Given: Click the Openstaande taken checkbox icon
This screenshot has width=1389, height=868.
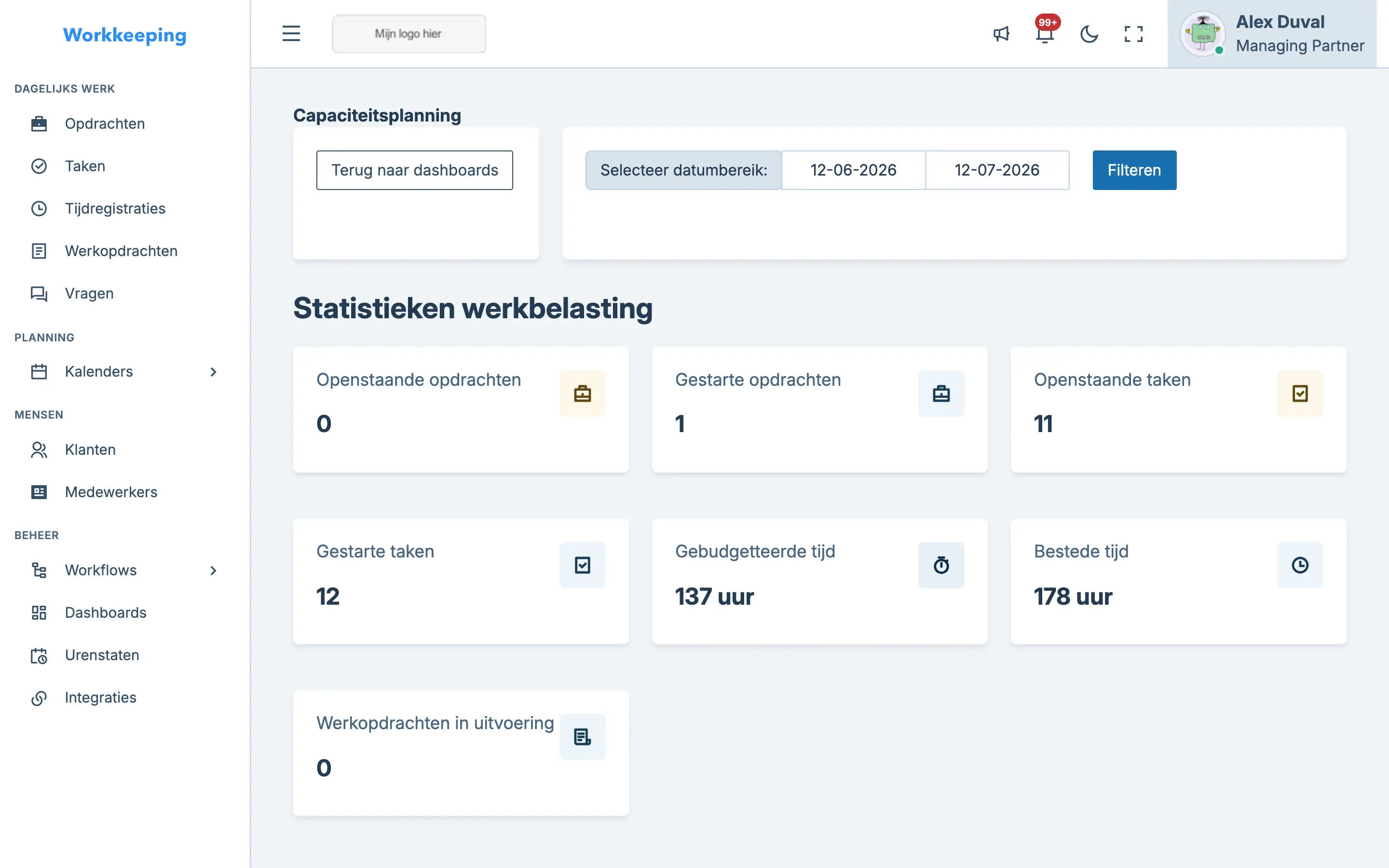Looking at the screenshot, I should click(1299, 393).
